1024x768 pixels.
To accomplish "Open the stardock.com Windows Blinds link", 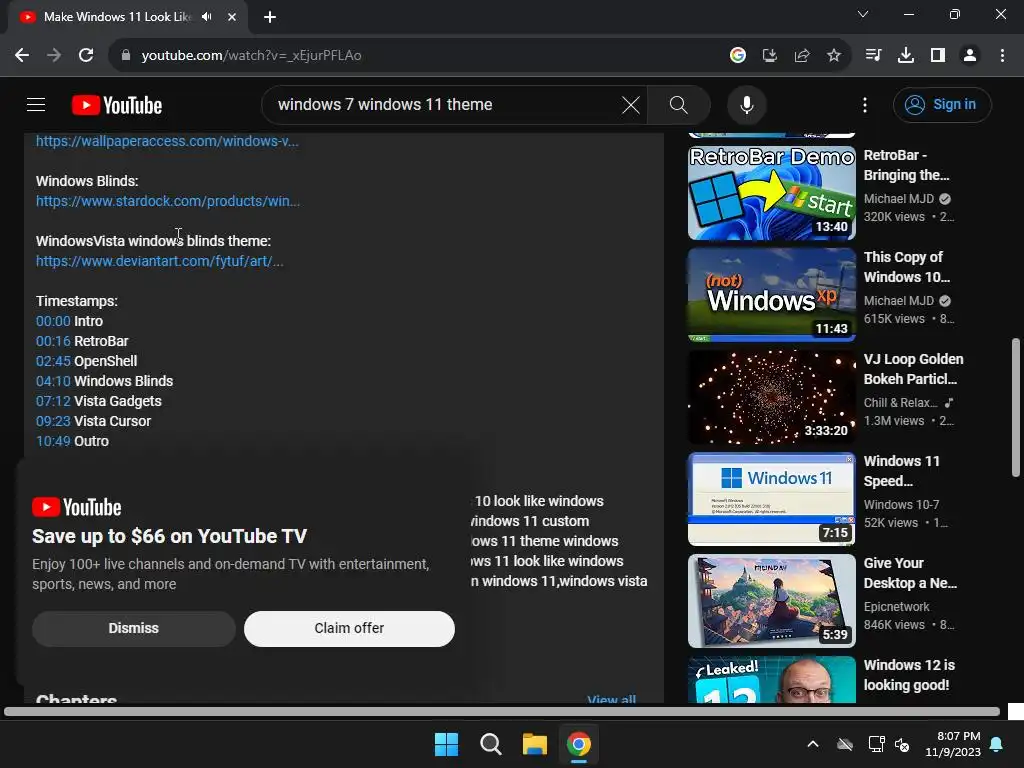I will [x=168, y=201].
